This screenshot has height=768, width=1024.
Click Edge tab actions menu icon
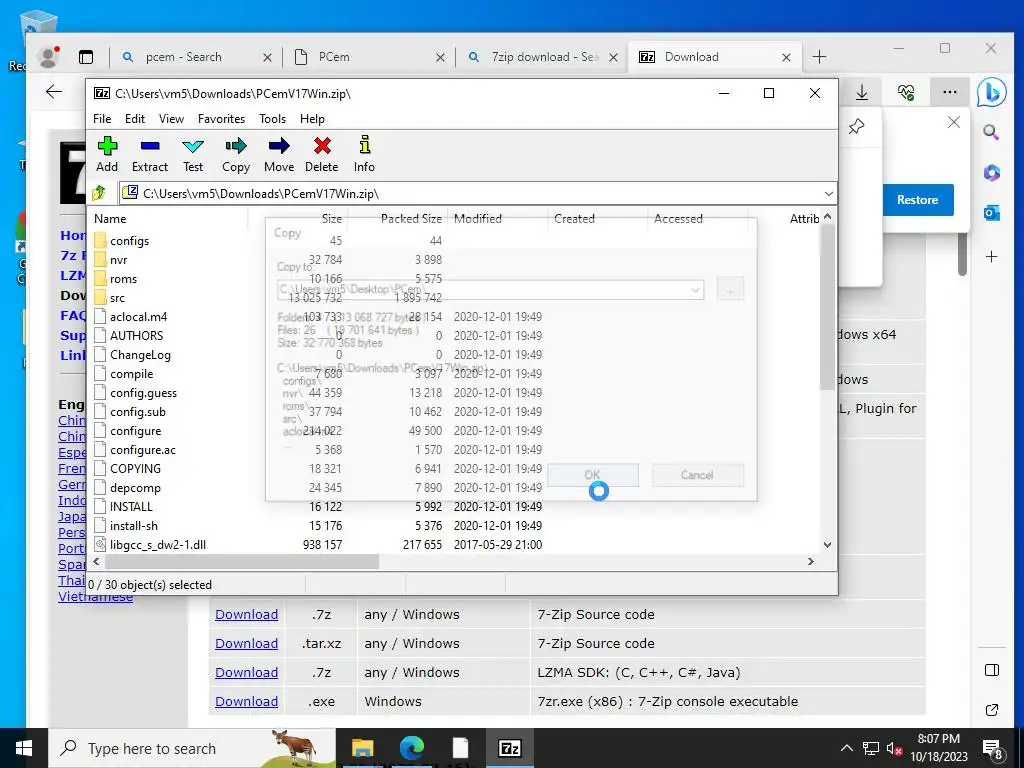(x=86, y=57)
